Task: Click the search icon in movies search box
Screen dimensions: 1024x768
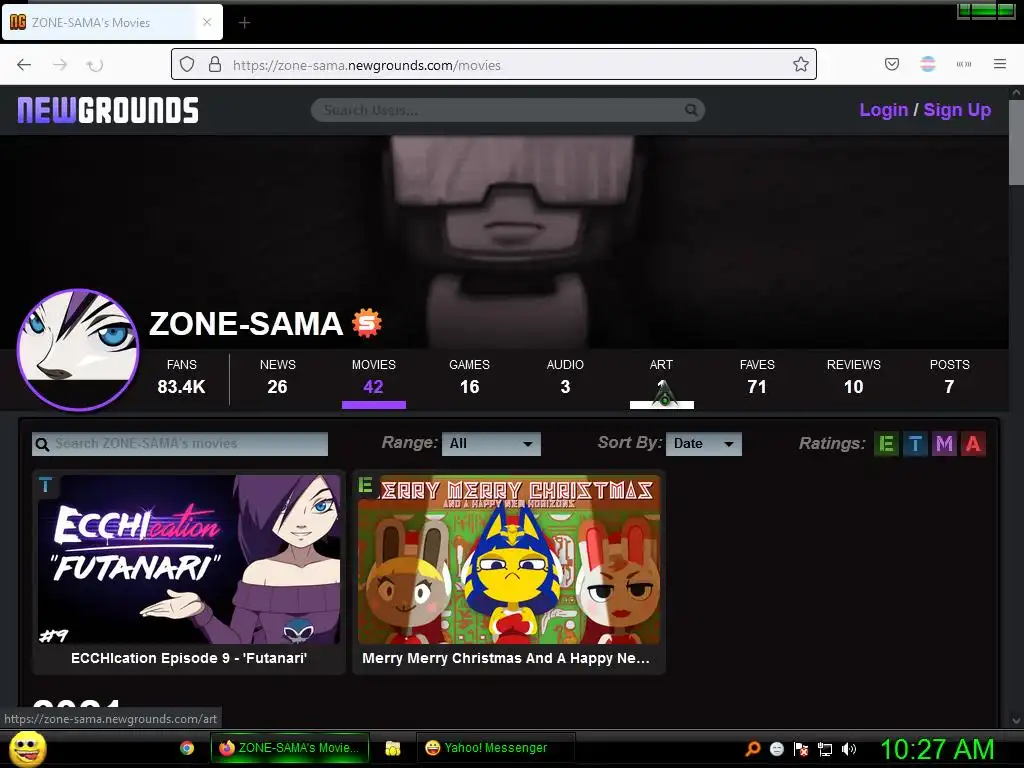Action: point(42,445)
